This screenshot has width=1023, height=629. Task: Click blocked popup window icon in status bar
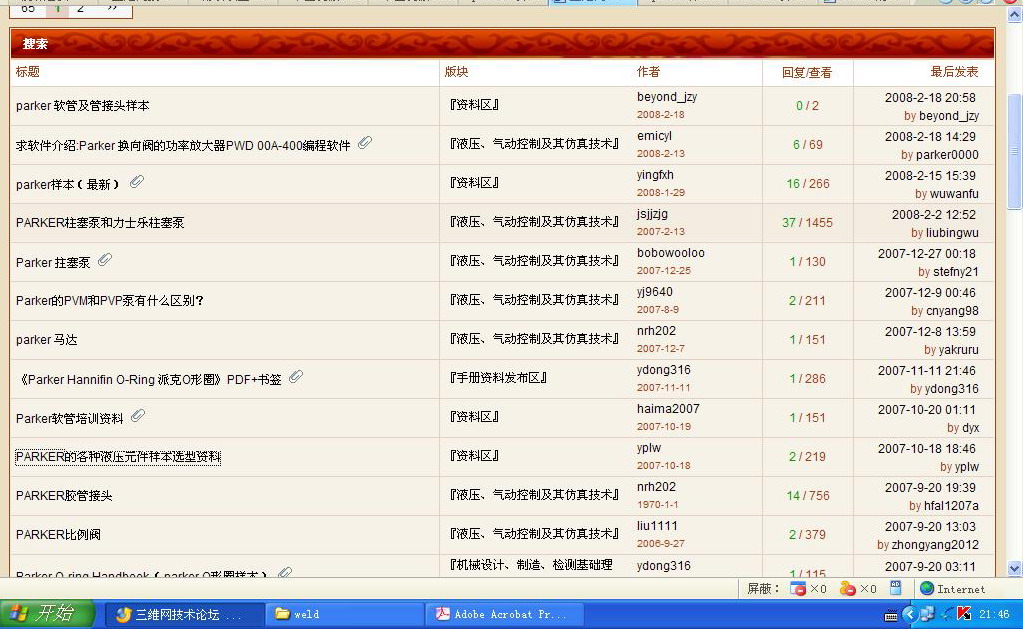797,589
